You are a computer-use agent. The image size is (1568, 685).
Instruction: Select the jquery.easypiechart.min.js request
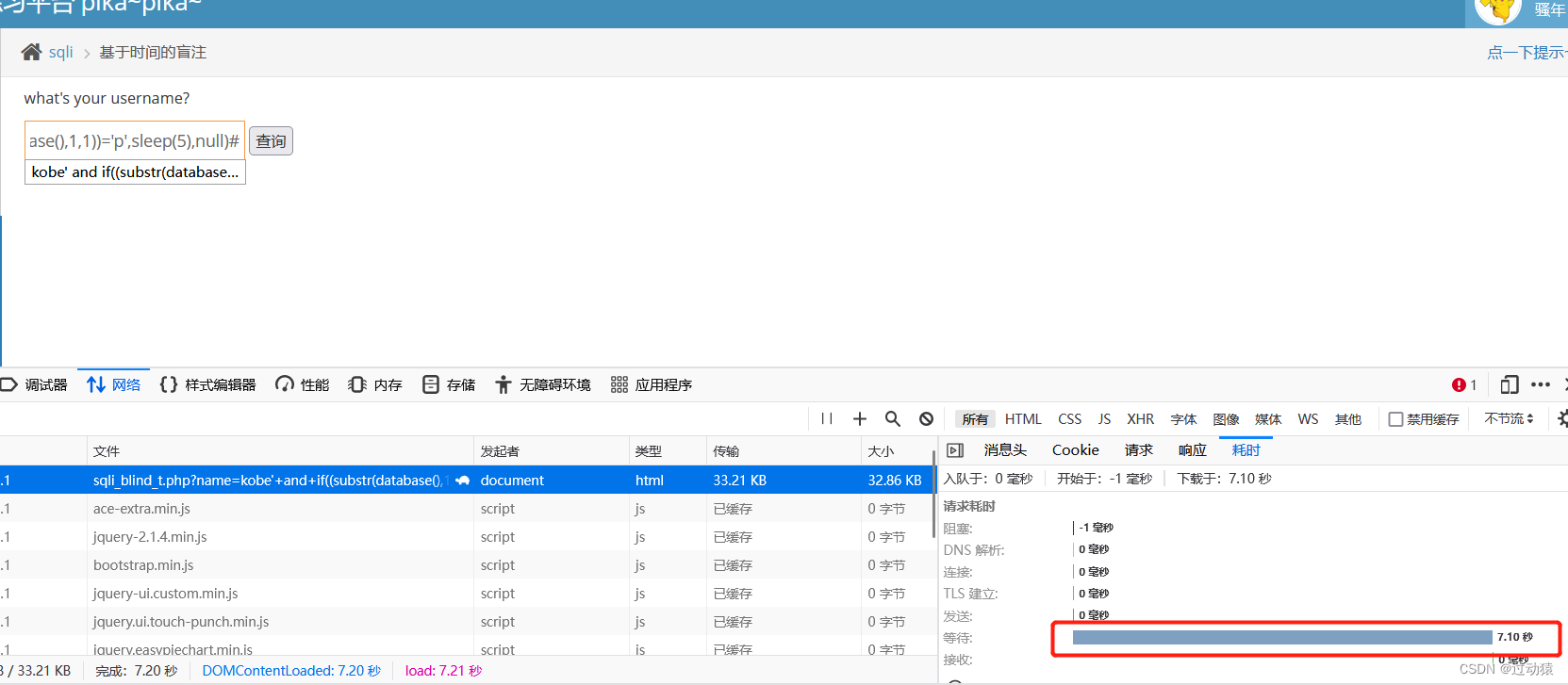coord(467,647)
